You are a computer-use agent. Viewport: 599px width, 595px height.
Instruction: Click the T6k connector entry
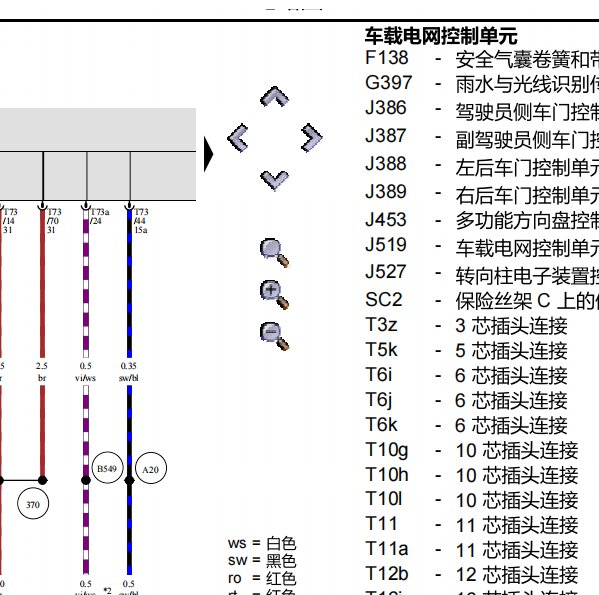[x=466, y=425]
